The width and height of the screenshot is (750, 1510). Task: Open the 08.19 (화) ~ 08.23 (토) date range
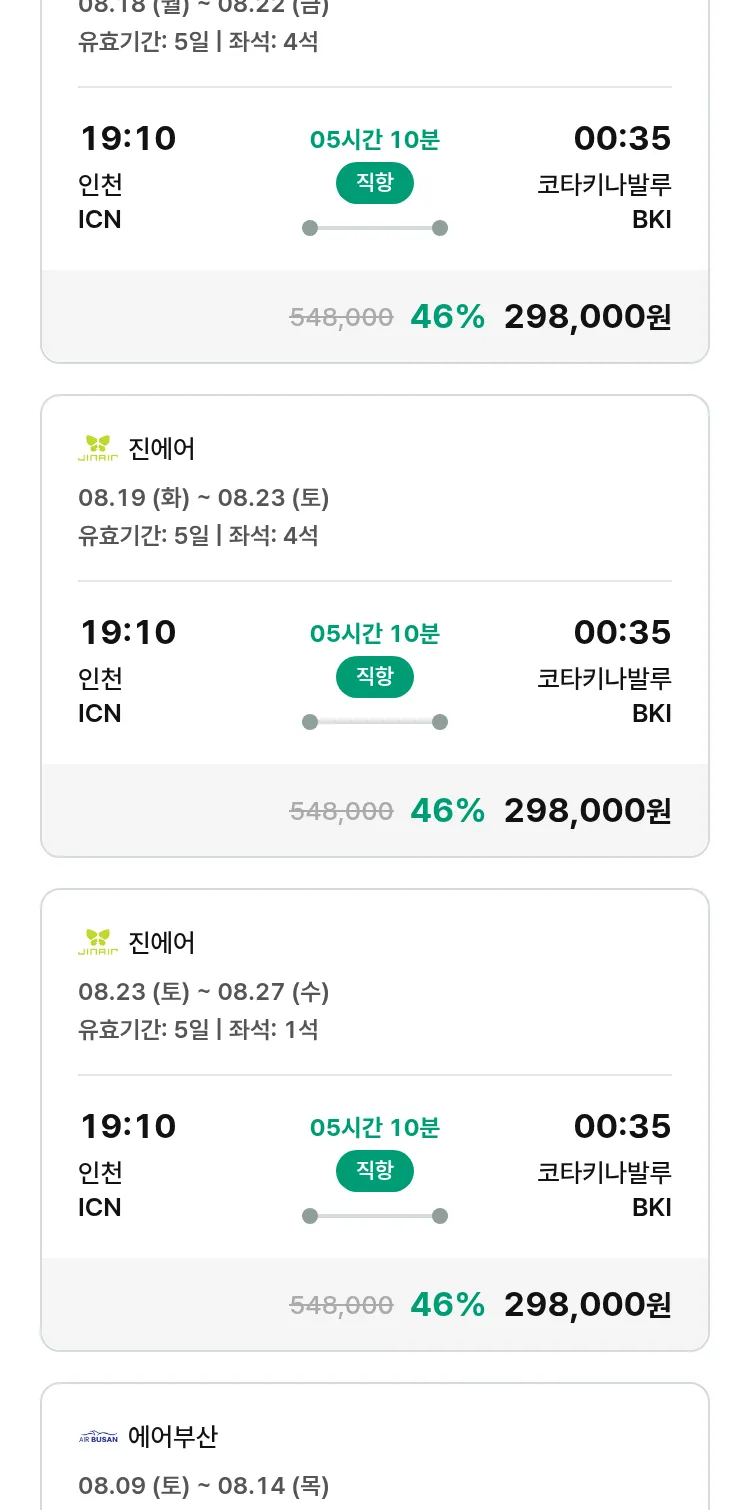[204, 498]
